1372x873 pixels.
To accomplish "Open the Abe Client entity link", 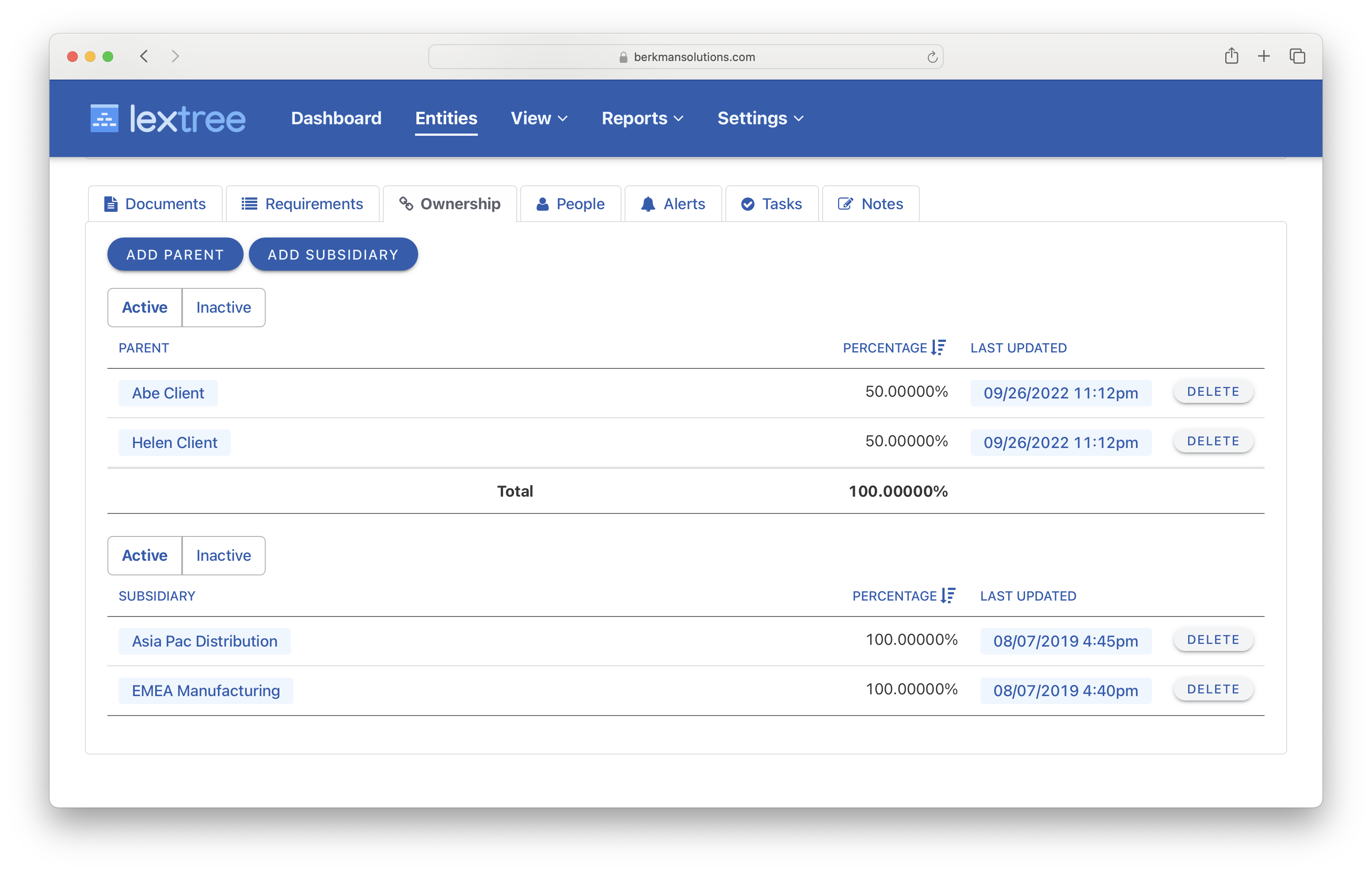I will [x=168, y=393].
